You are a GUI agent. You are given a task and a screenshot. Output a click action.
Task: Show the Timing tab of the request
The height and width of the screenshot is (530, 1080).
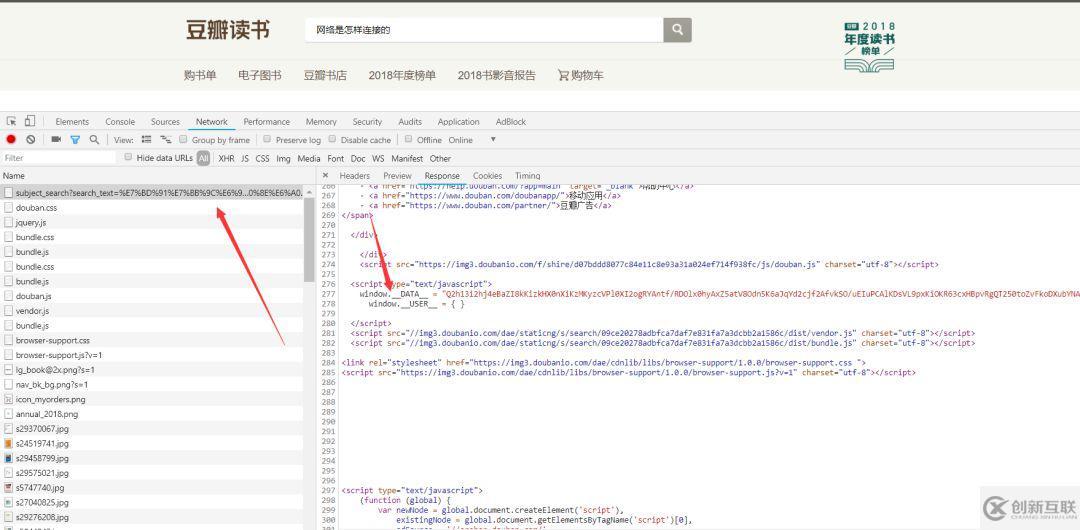click(528, 176)
